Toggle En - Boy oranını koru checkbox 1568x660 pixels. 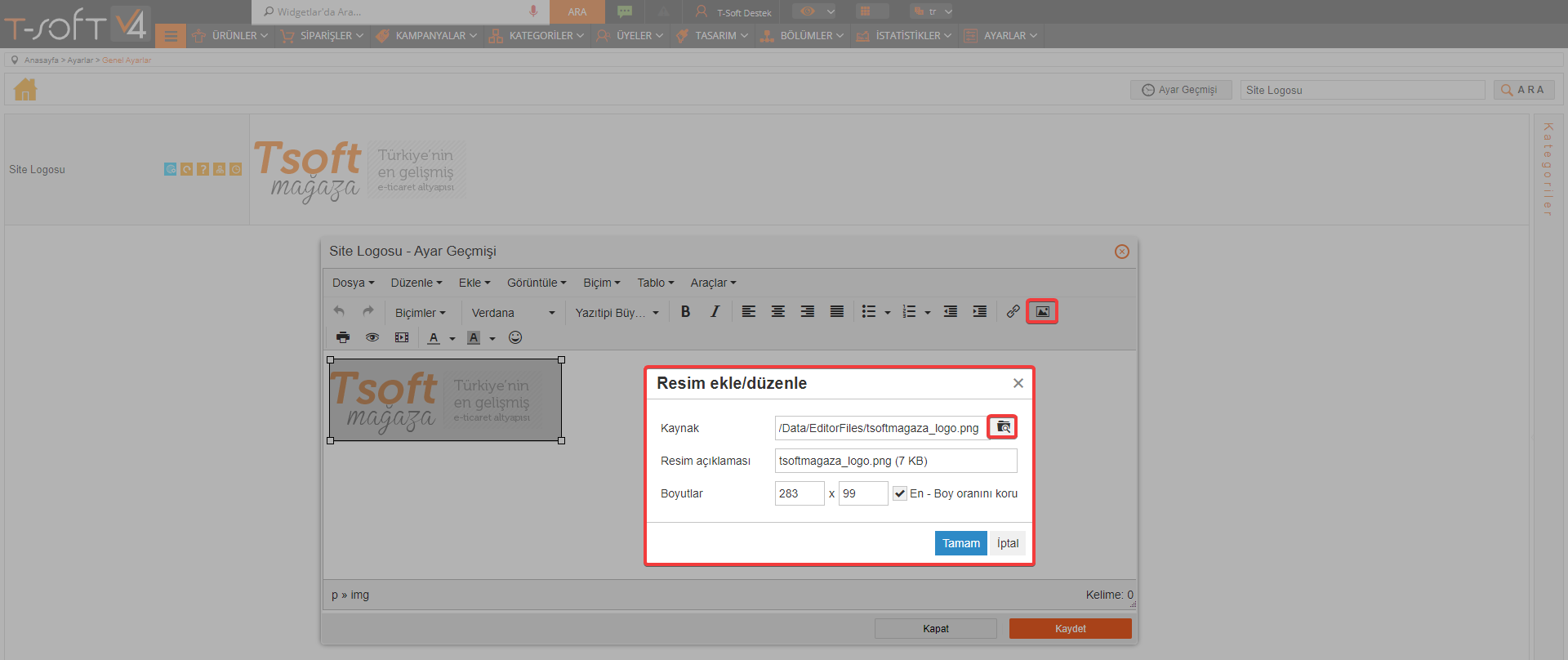pyautogui.click(x=899, y=493)
